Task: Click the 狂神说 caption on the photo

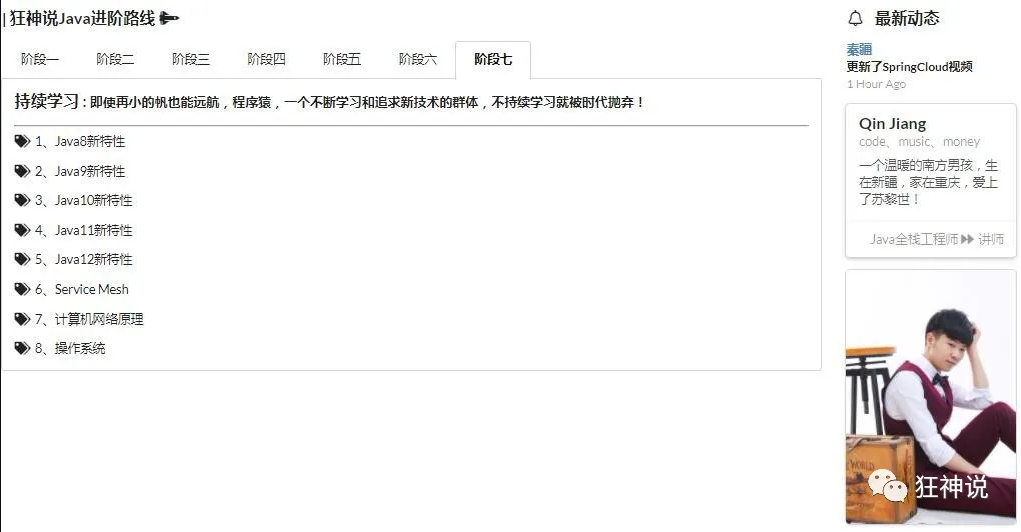Action: [952, 487]
